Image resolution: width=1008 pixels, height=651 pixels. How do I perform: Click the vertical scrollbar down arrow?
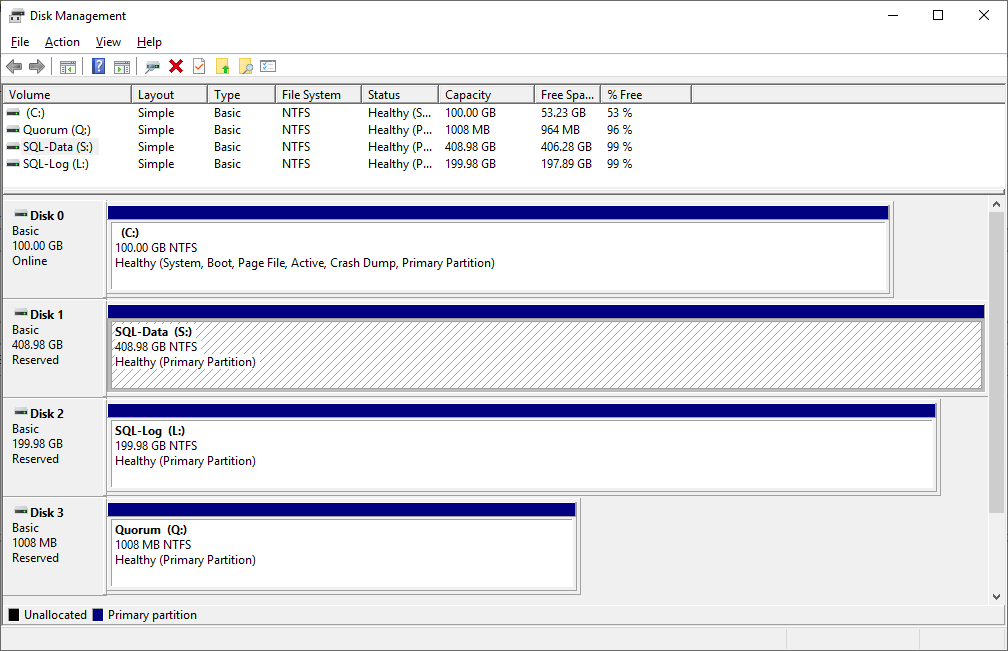[998, 595]
